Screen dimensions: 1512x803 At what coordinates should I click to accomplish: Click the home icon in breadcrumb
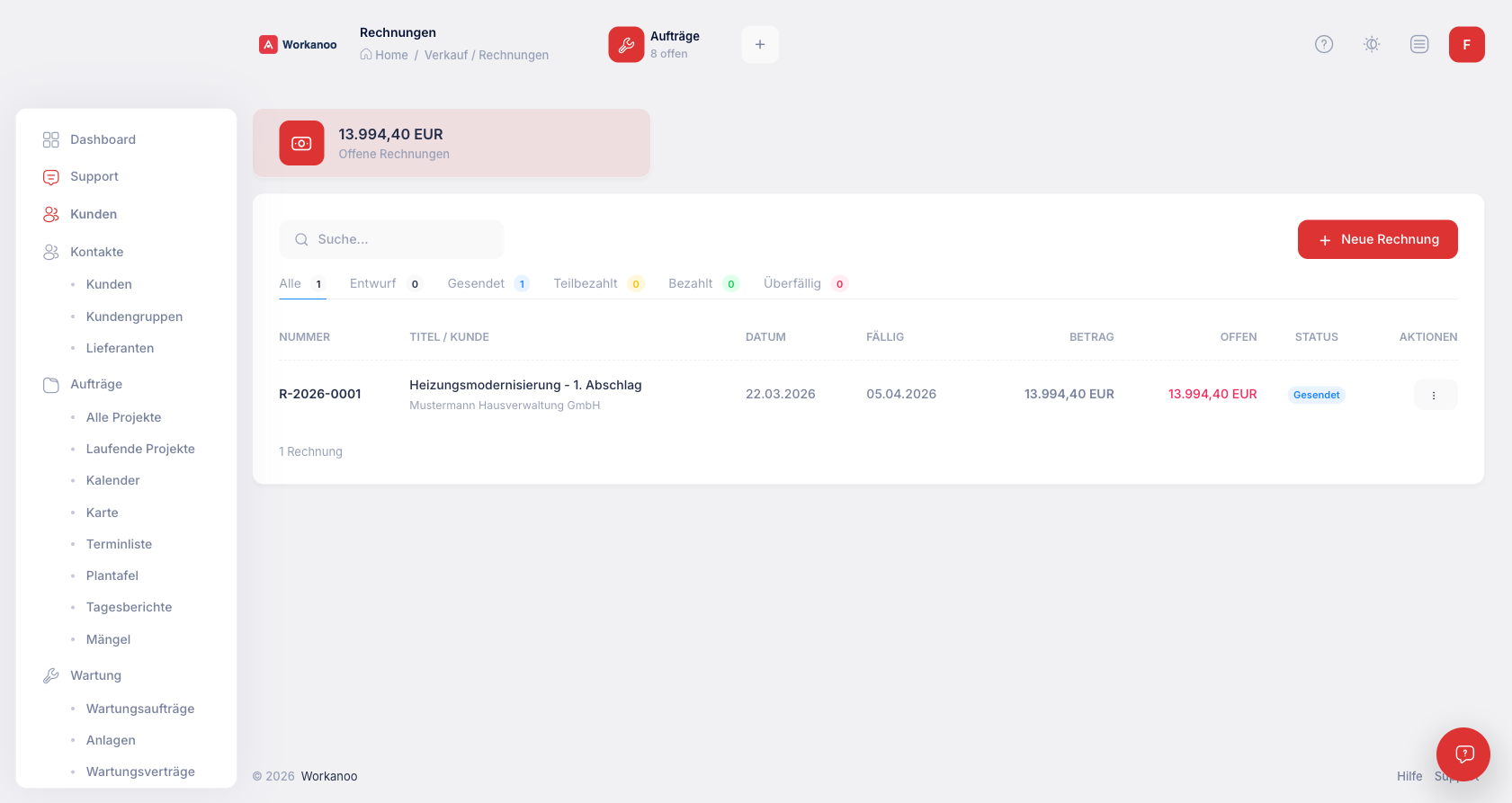coord(366,54)
